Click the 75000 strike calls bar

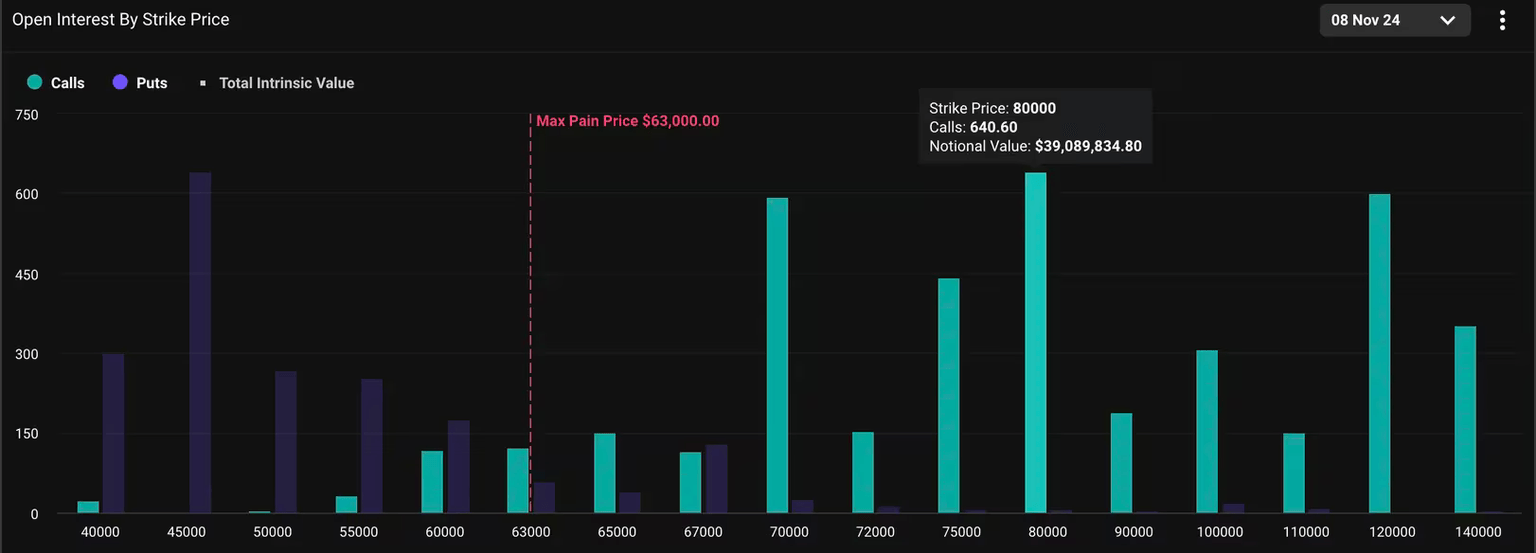[949, 396]
